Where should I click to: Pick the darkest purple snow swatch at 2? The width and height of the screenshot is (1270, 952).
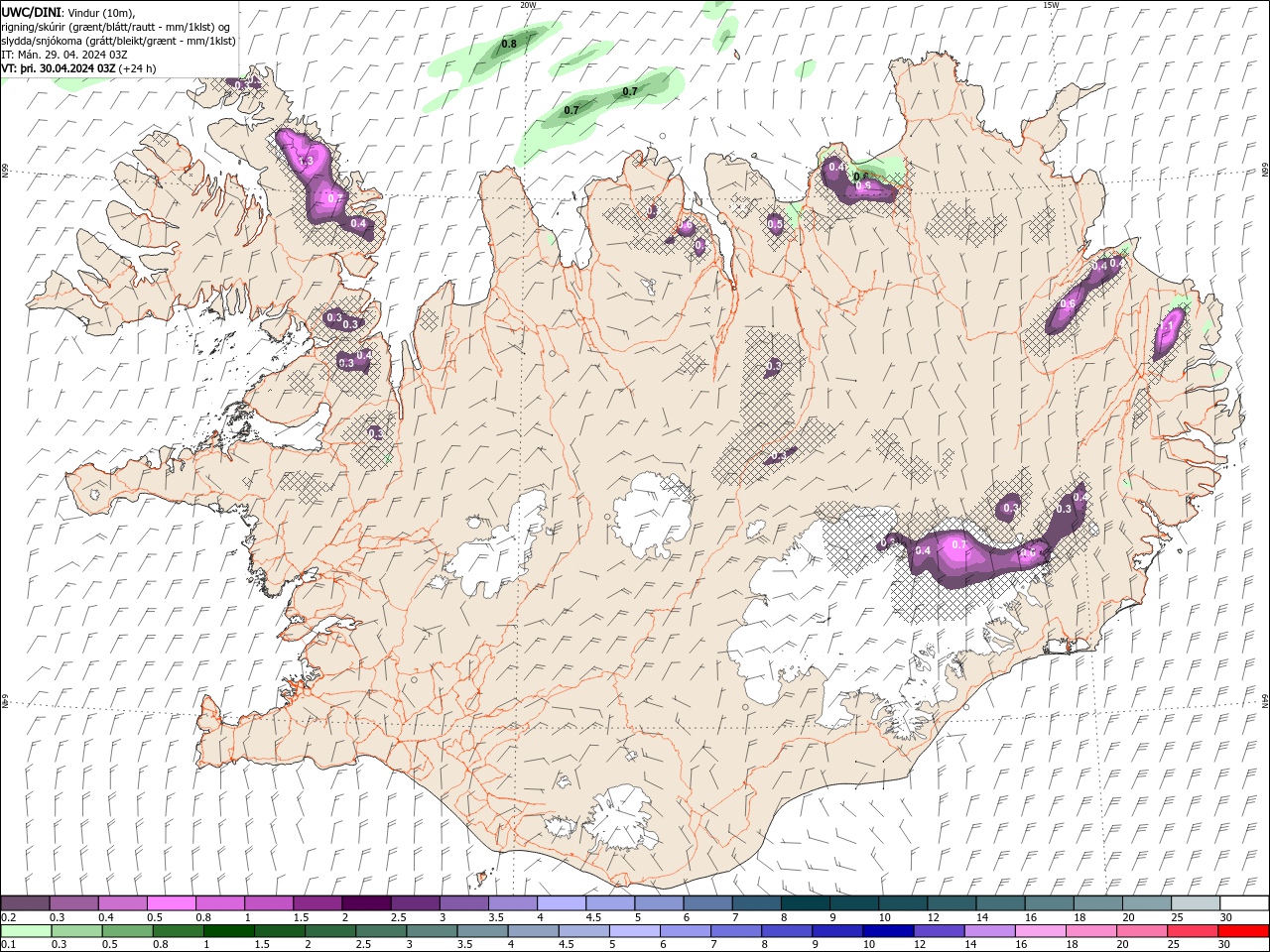coord(365,903)
